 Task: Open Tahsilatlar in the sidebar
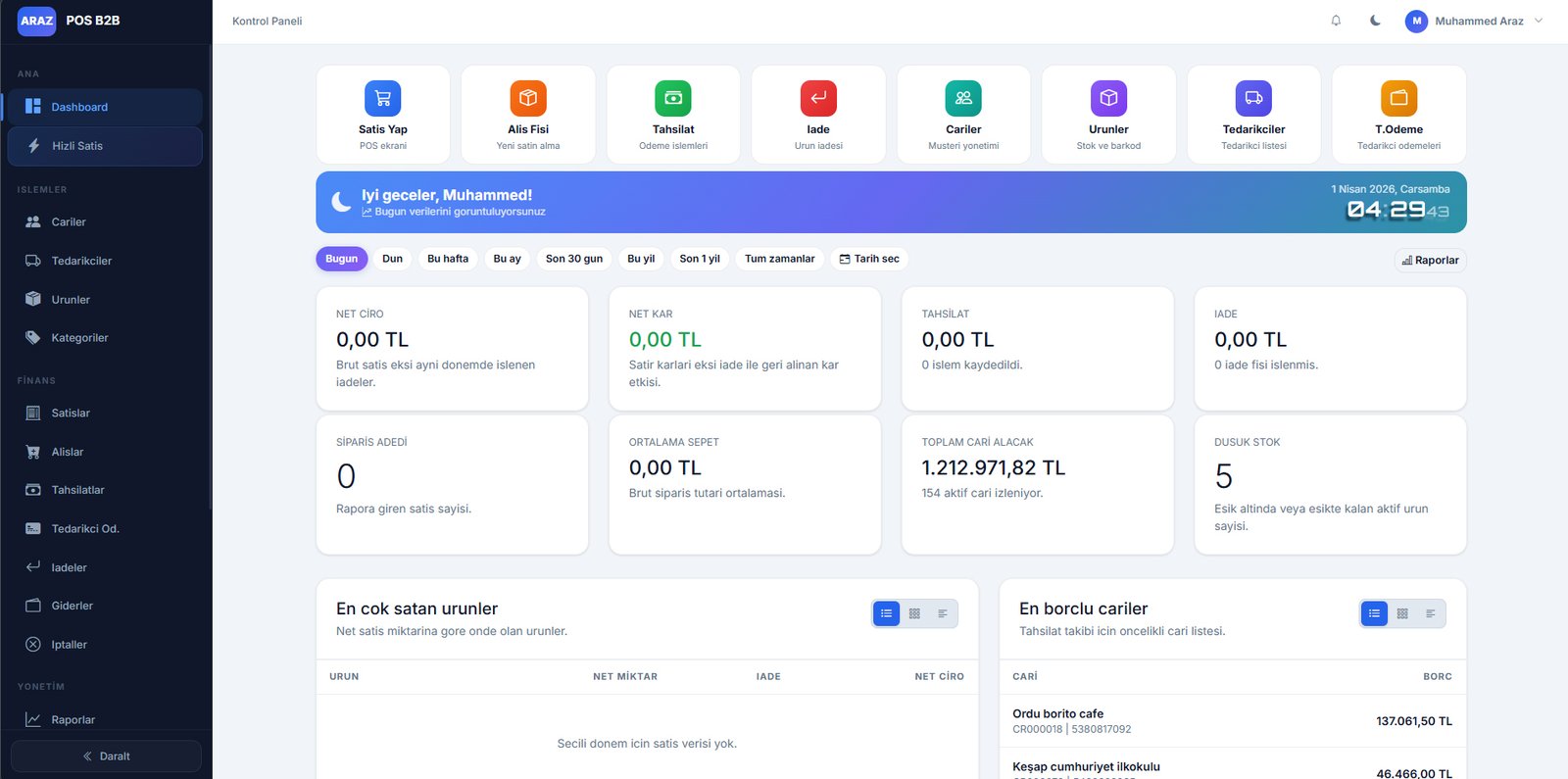(105, 490)
